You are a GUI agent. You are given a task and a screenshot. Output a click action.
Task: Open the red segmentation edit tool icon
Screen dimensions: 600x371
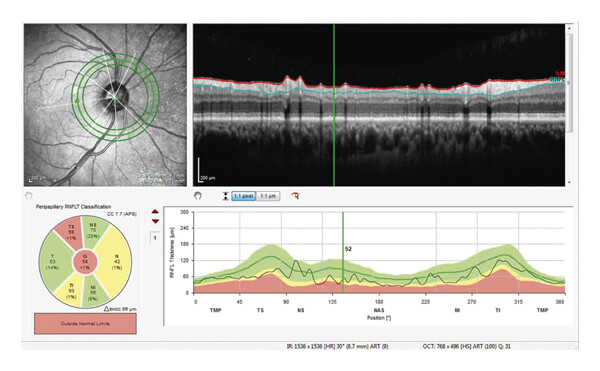point(295,196)
